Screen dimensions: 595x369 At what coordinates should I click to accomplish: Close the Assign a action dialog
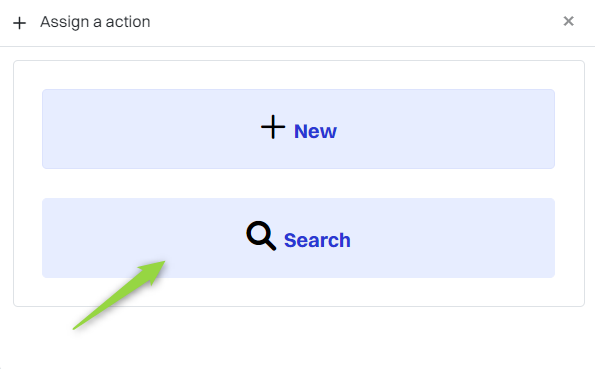(x=568, y=21)
